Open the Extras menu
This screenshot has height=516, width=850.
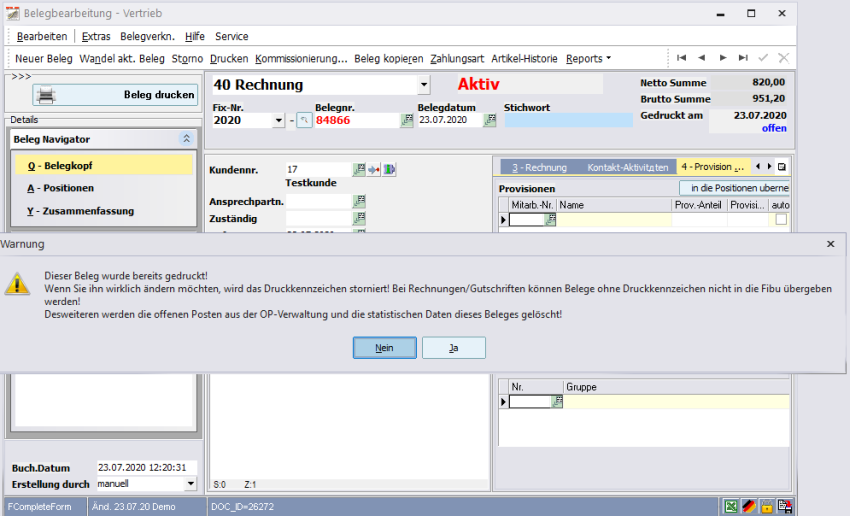(x=96, y=36)
